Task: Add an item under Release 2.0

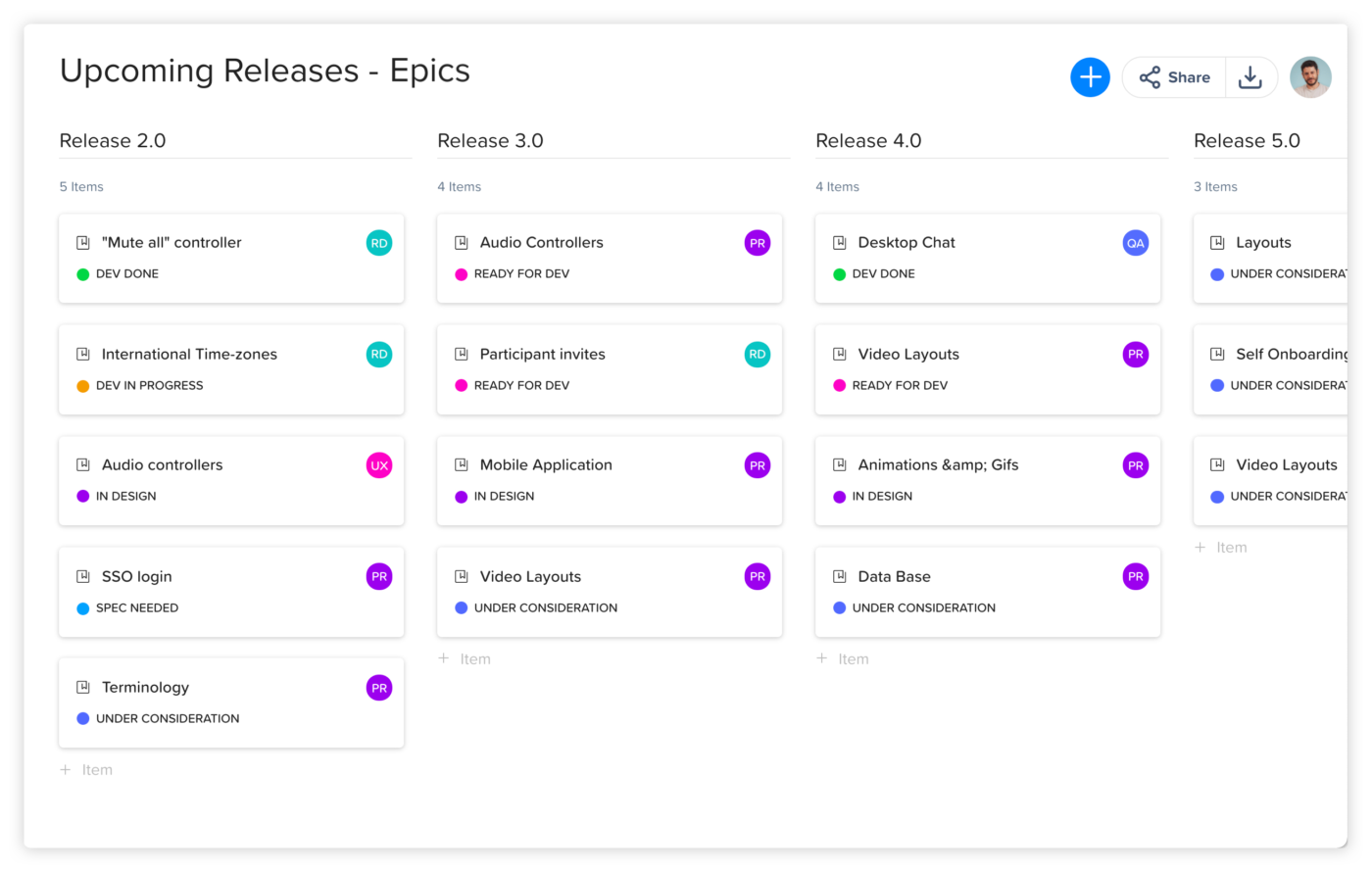Action: [87, 770]
